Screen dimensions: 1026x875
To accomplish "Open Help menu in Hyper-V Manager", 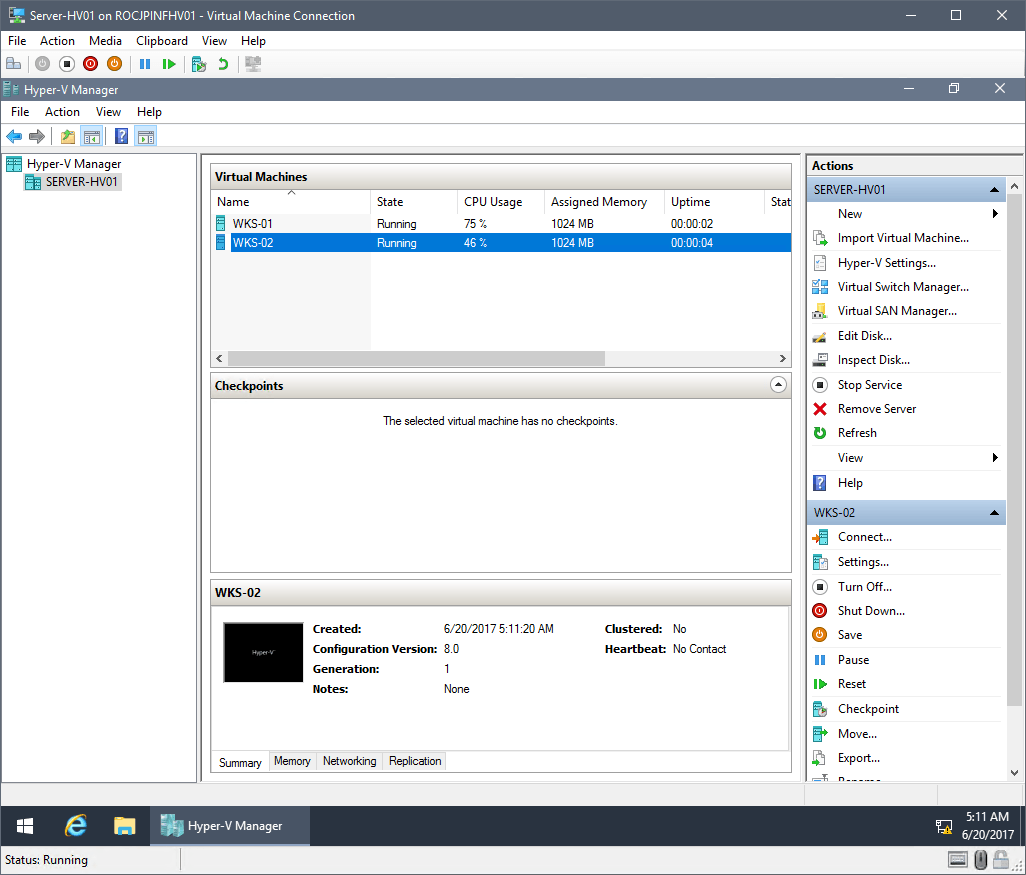I will pos(149,112).
